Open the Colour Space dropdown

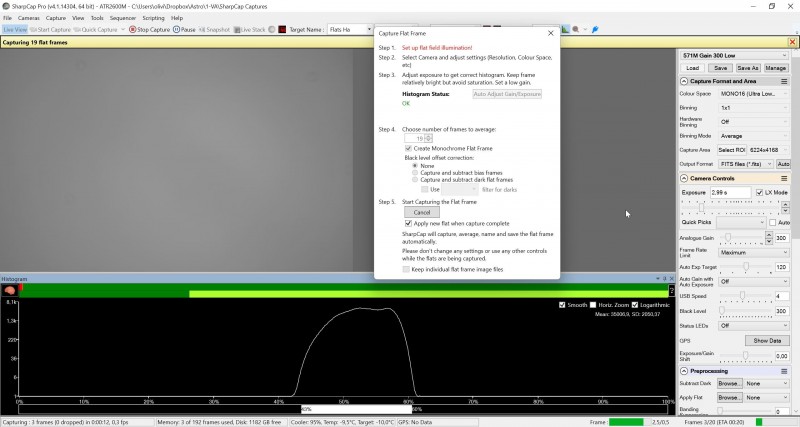point(754,94)
